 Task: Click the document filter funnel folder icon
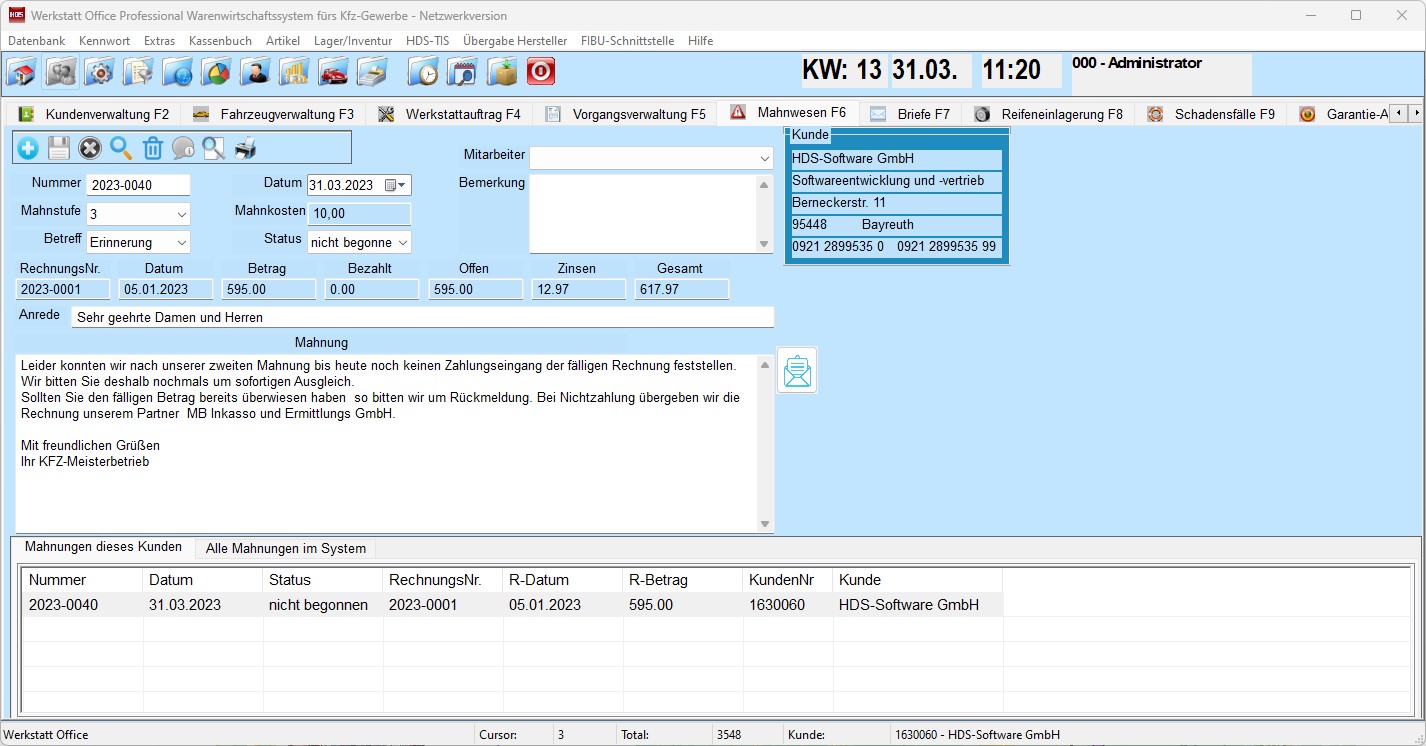[x=138, y=72]
